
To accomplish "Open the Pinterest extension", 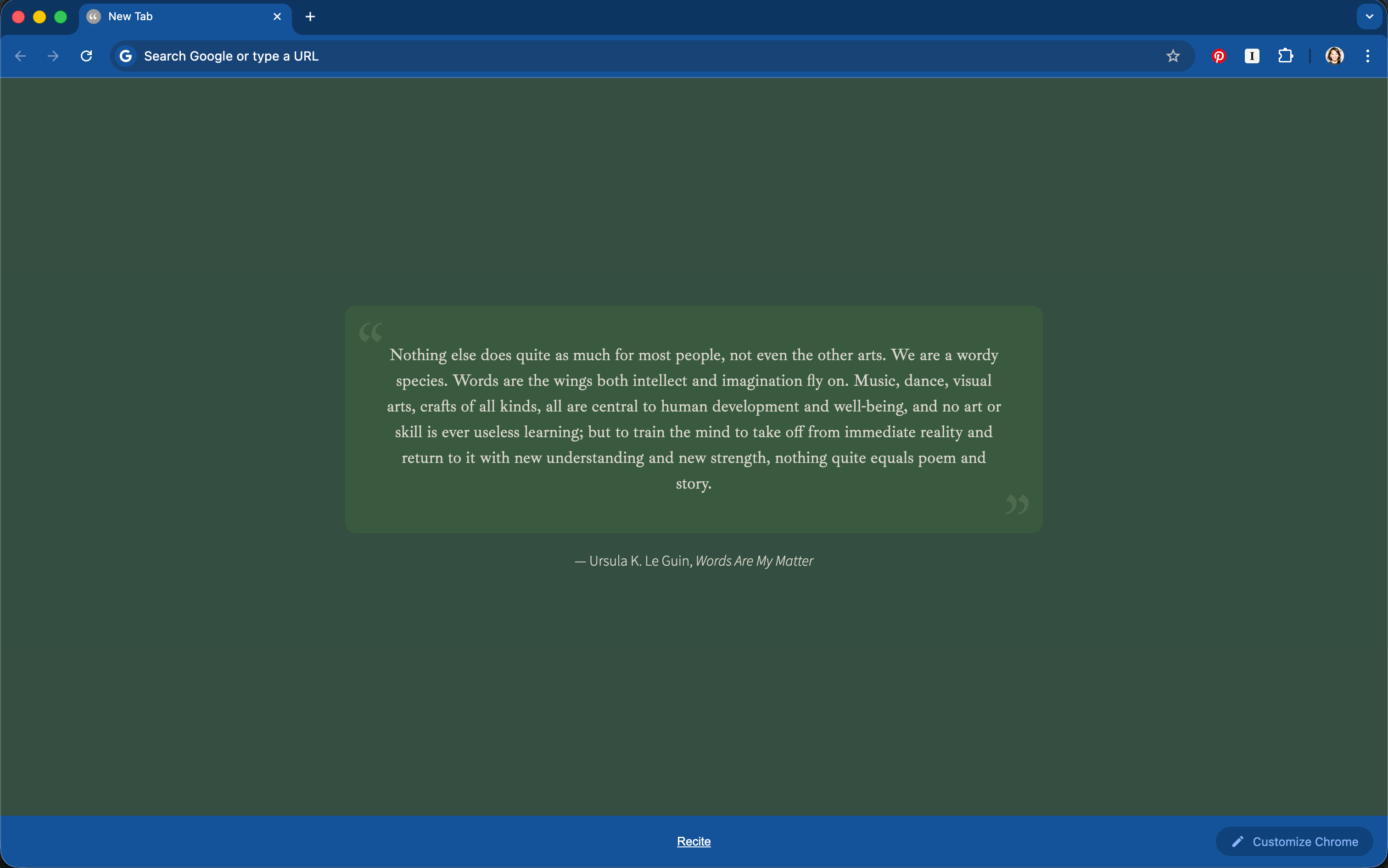I will (1219, 56).
